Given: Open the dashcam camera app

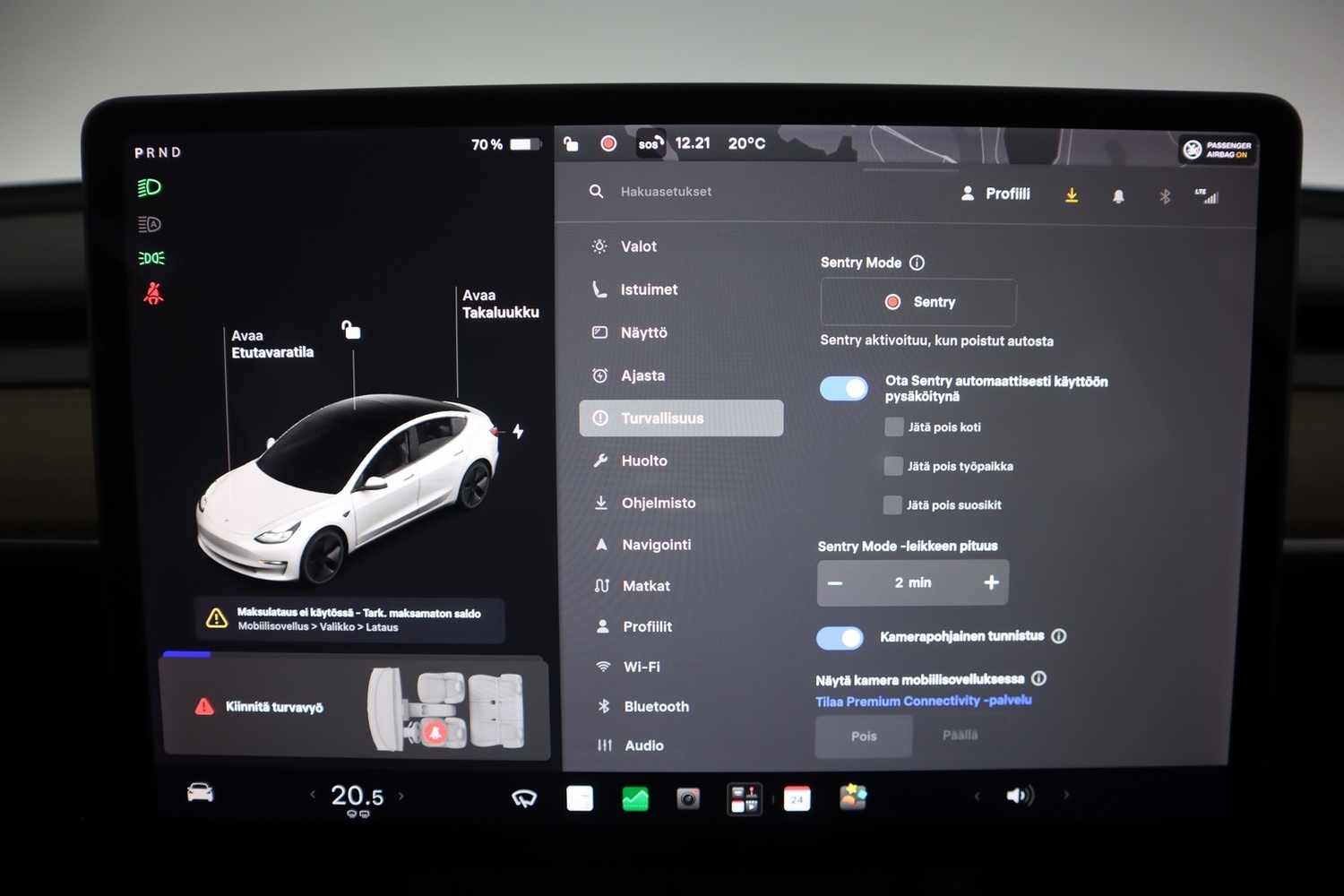Looking at the screenshot, I should point(688,797).
